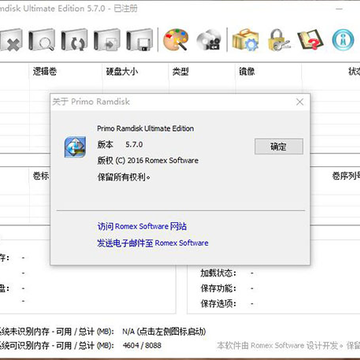The image size is (360, 360).
Task: Click N/A (点击左侧图标启动) text
Action: [x=164, y=331]
